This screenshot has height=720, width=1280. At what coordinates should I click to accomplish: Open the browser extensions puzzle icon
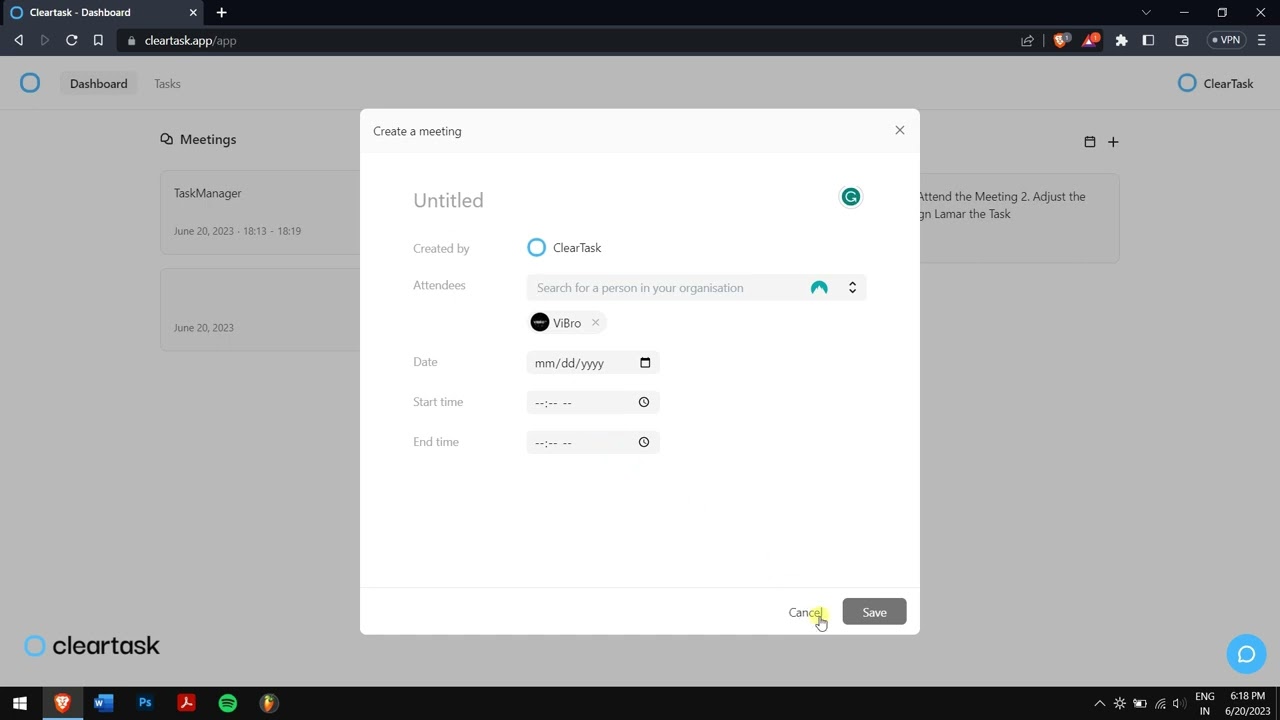pyautogui.click(x=1121, y=41)
